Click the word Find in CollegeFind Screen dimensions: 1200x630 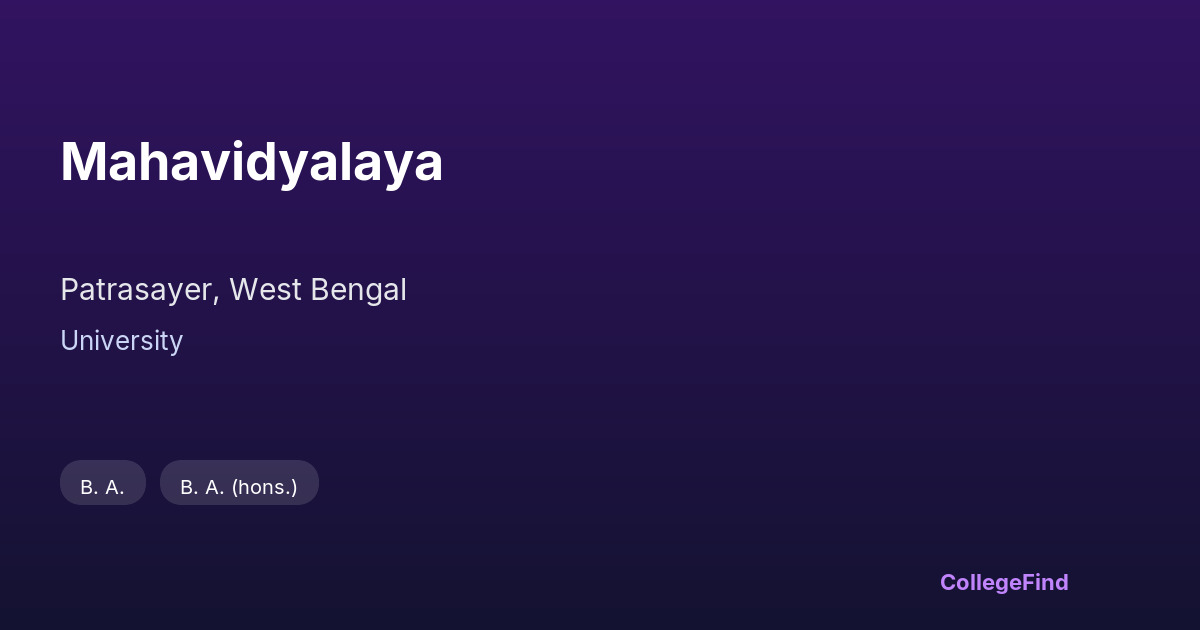[x=1043, y=582]
